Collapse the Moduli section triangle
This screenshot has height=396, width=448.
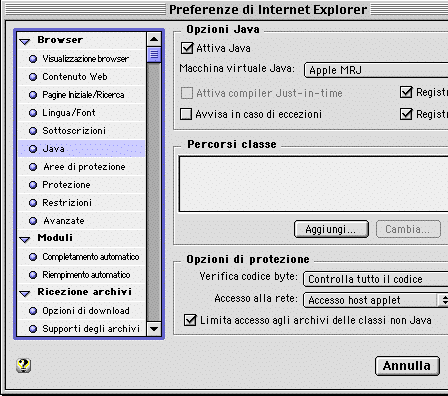25,239
